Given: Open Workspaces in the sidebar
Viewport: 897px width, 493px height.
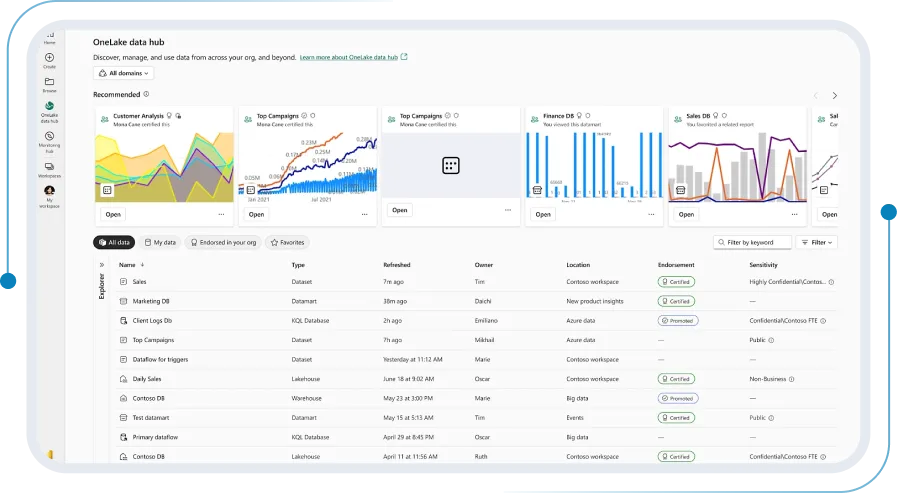Looking at the screenshot, I should pos(49,170).
